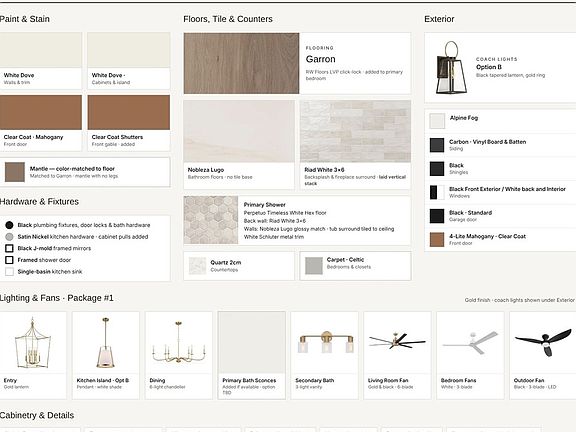The width and height of the screenshot is (576, 432).
Task: Click the Option B coach lights label
Action: click(489, 67)
